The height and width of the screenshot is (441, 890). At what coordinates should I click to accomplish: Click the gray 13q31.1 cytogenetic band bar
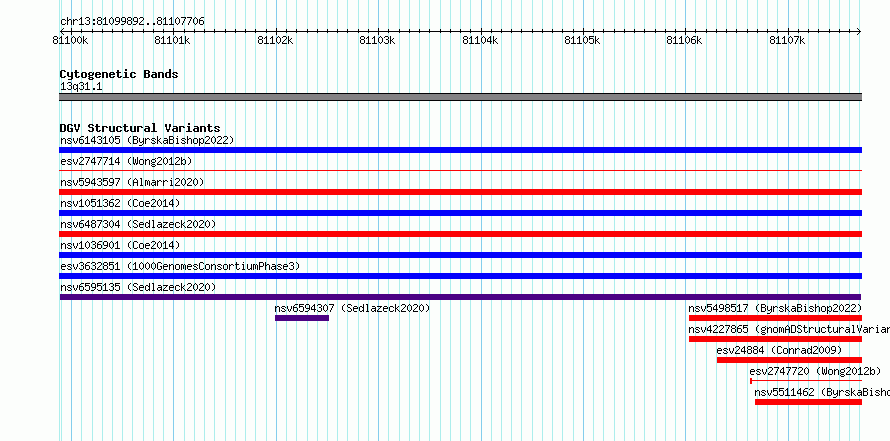click(460, 97)
